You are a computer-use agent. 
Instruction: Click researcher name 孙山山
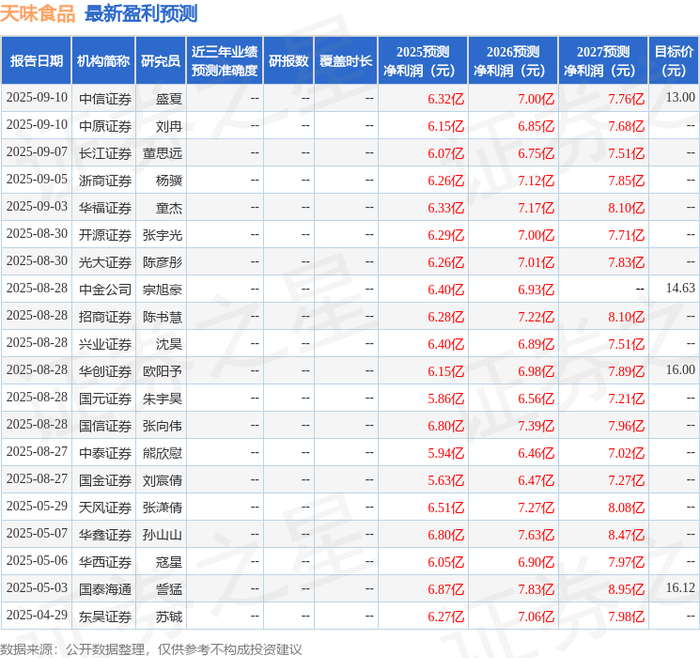pyautogui.click(x=162, y=535)
